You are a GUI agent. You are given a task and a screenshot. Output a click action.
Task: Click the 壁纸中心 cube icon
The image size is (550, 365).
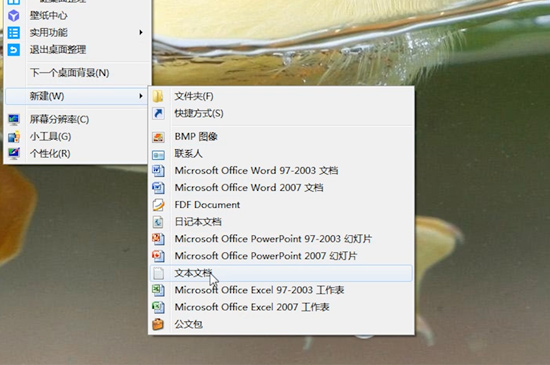click(14, 15)
